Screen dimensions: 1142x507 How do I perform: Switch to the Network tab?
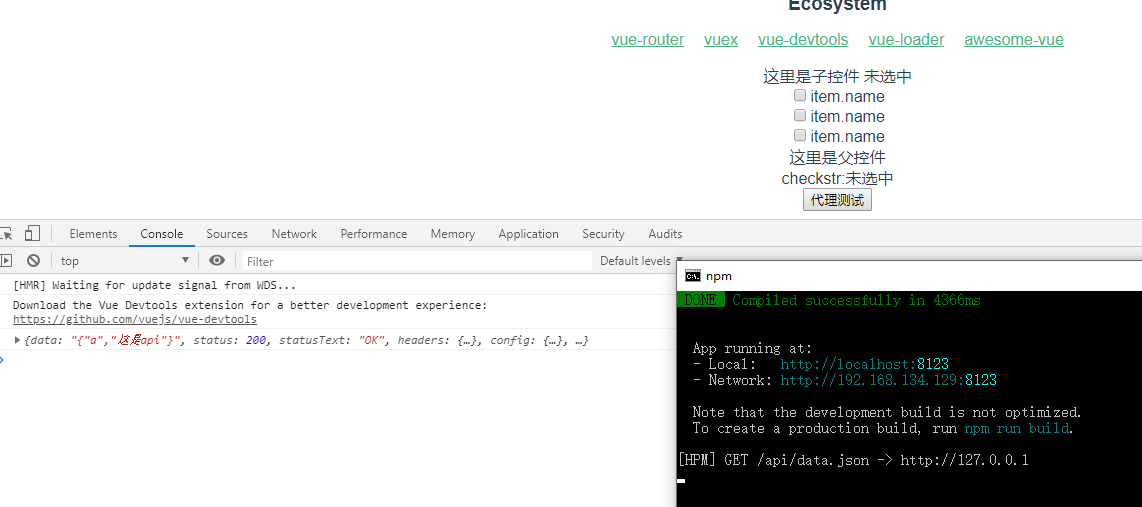pyautogui.click(x=294, y=234)
